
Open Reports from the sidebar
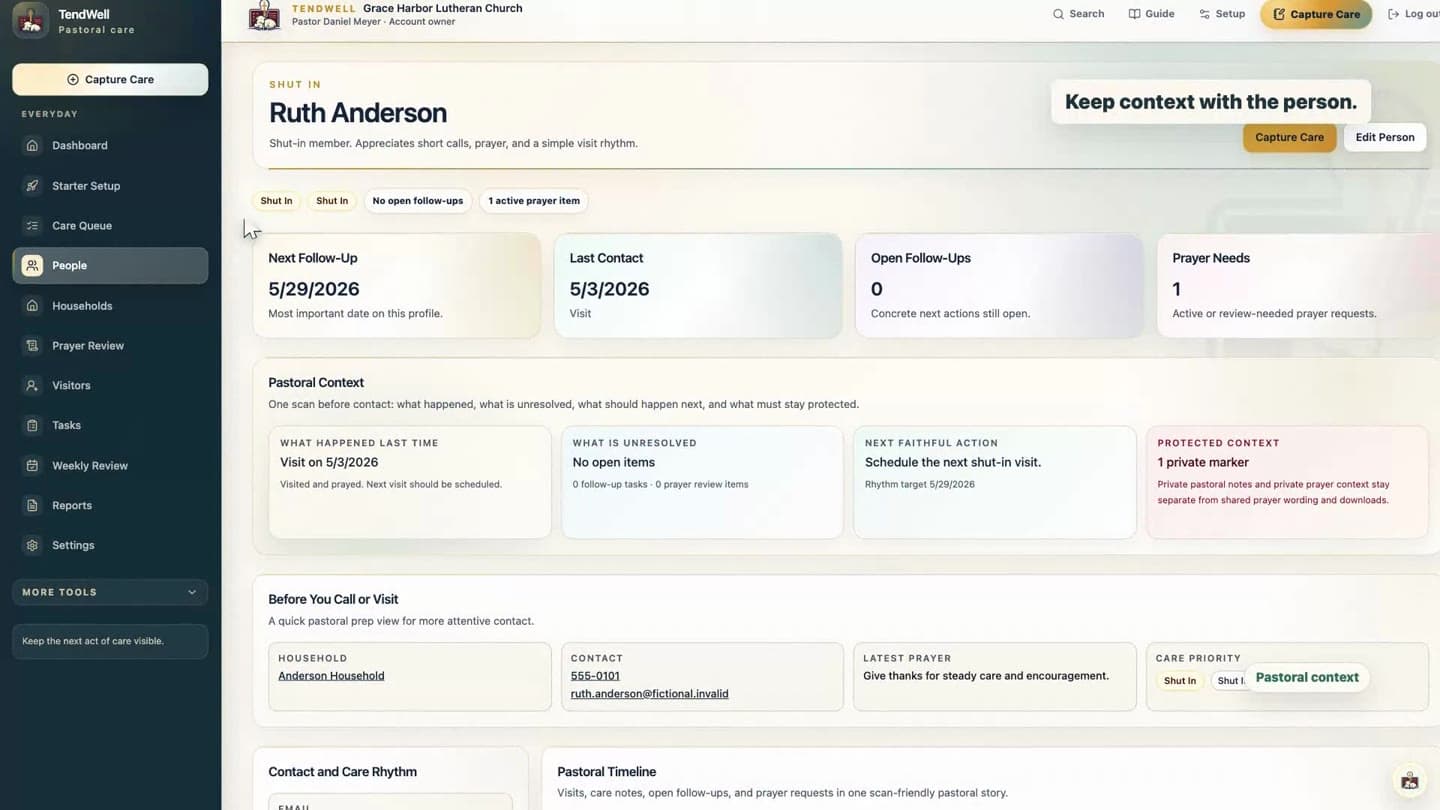110,506
